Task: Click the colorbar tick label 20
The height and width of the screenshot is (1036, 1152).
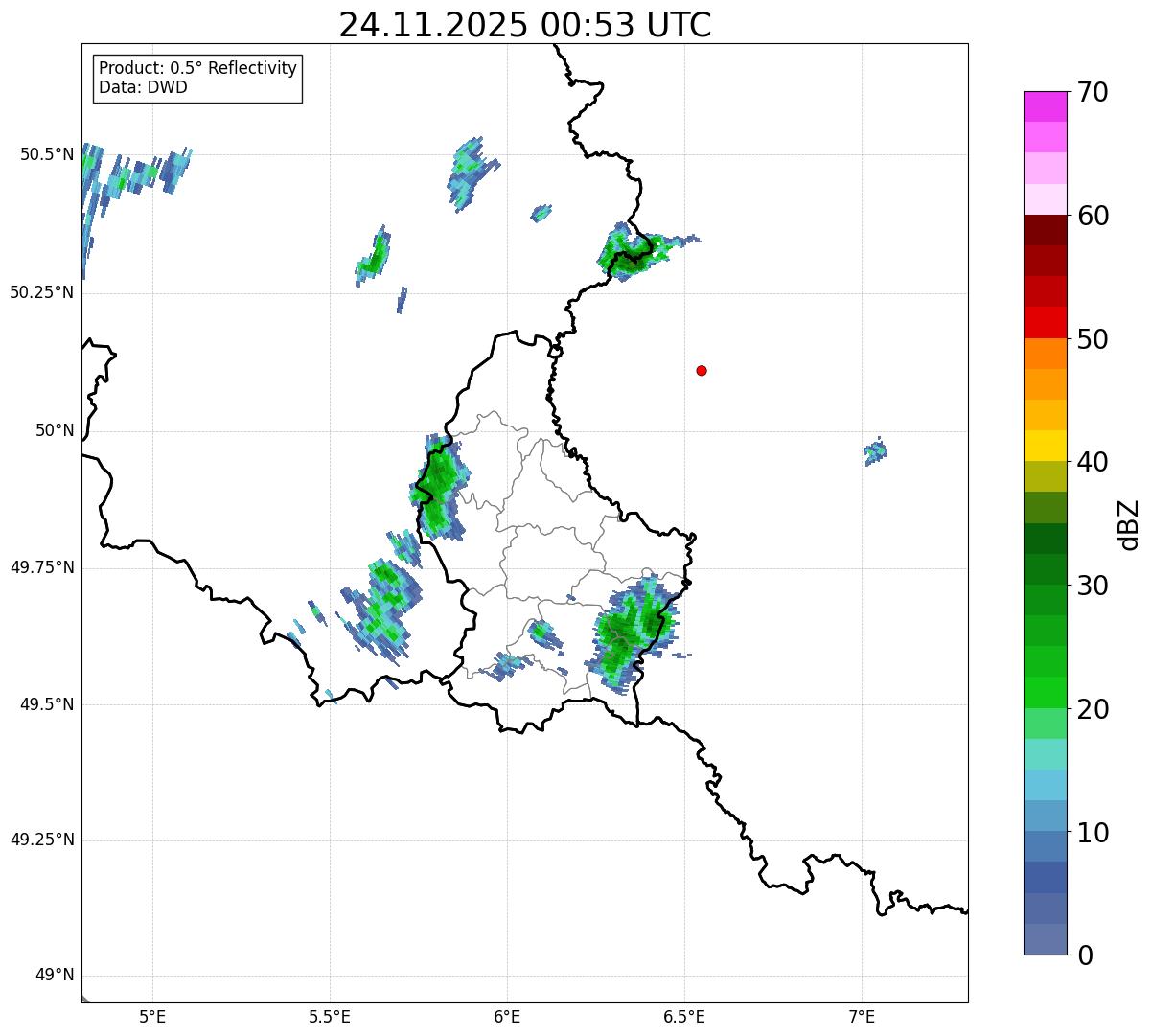Action: (1092, 709)
